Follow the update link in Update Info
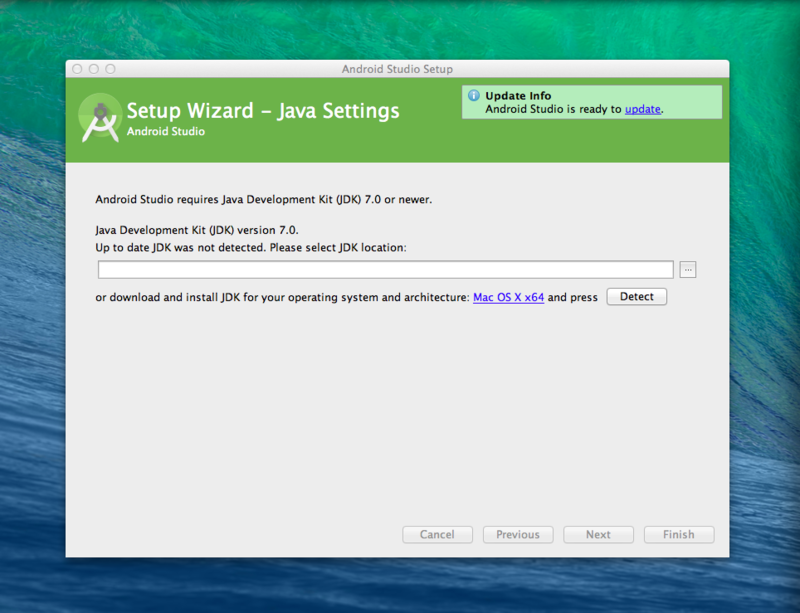800x613 pixels. [643, 109]
